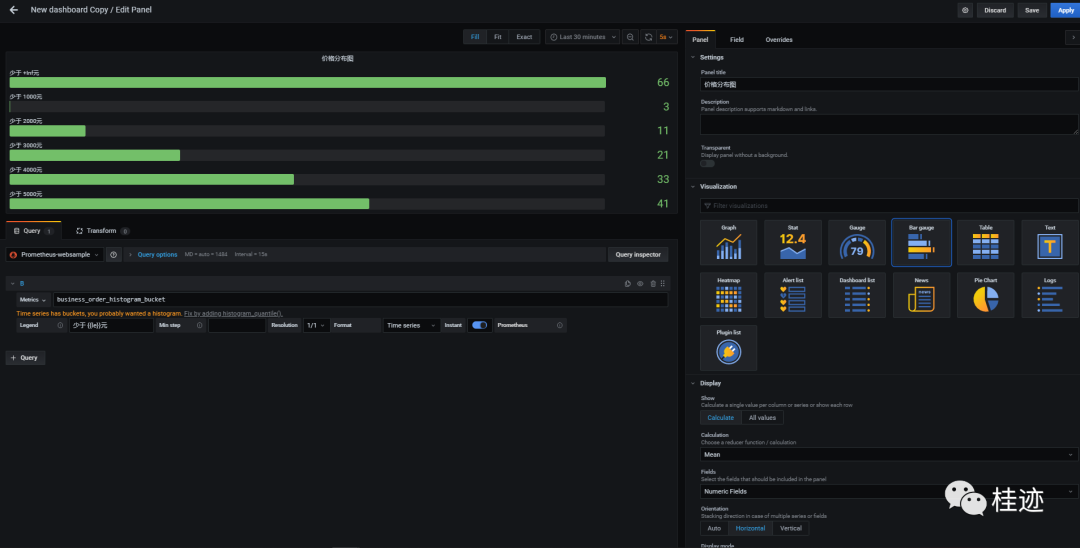Choose the Heatmap visualization

point(728,295)
